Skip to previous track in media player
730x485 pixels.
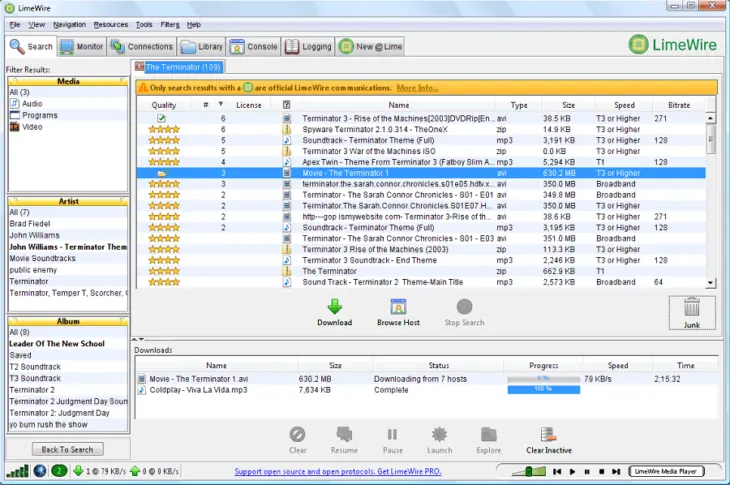(557, 472)
